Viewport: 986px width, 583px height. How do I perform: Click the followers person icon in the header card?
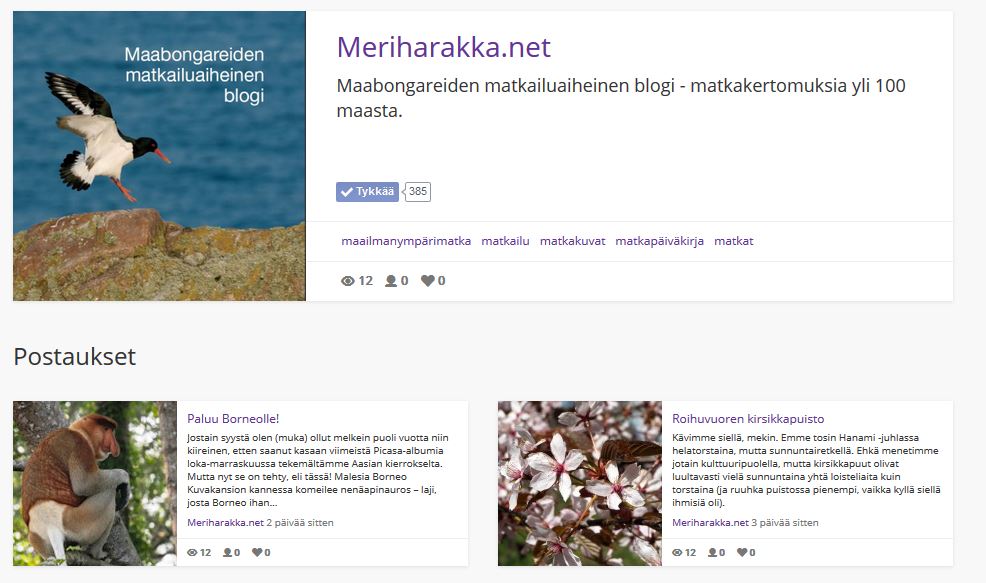point(390,281)
